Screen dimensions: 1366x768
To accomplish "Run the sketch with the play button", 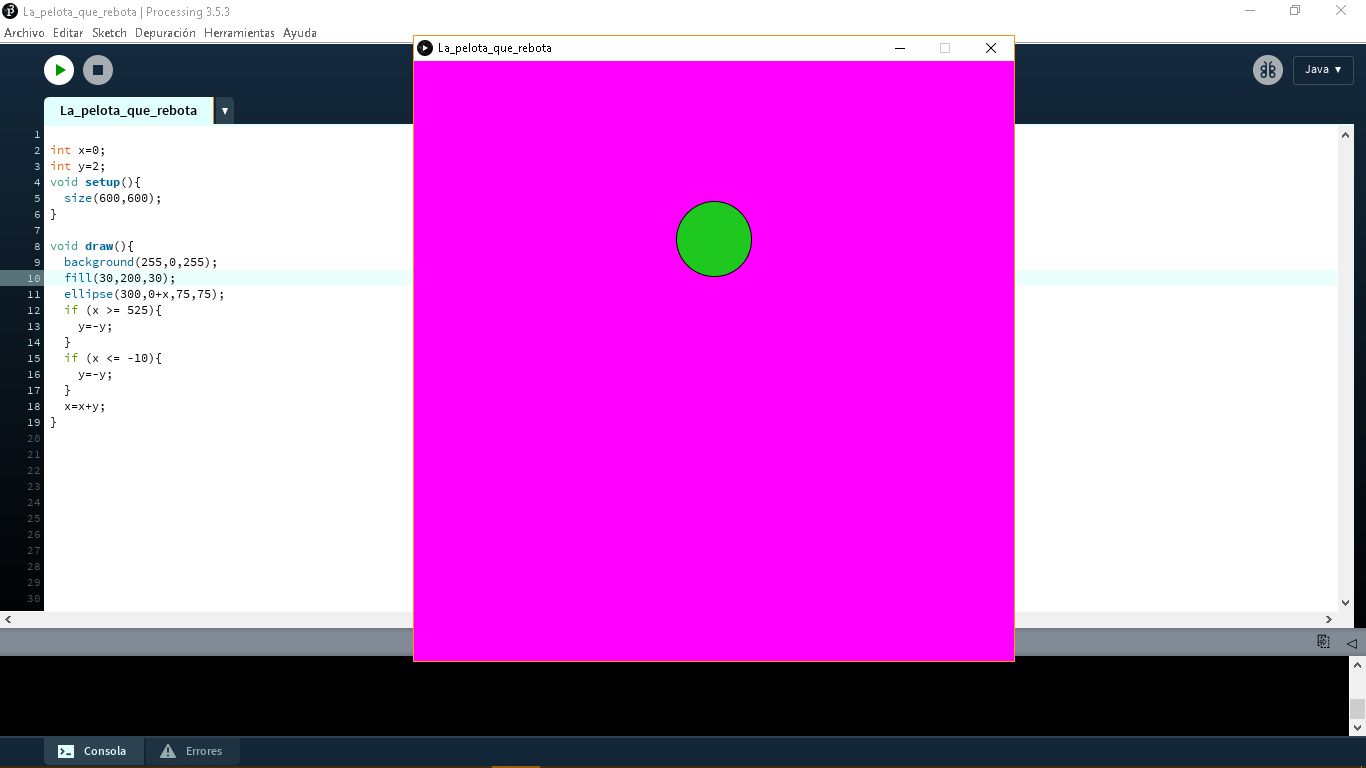I will [x=59, y=70].
